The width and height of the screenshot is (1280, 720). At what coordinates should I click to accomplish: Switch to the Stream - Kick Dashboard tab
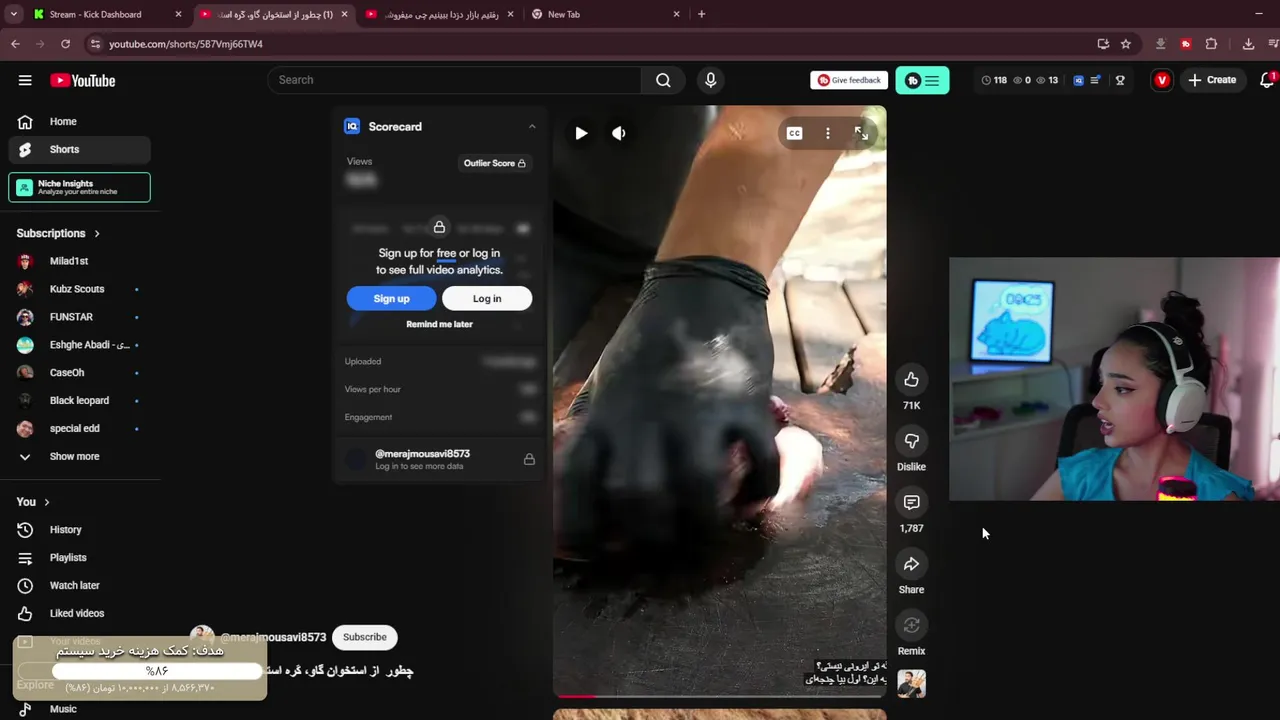(105, 14)
